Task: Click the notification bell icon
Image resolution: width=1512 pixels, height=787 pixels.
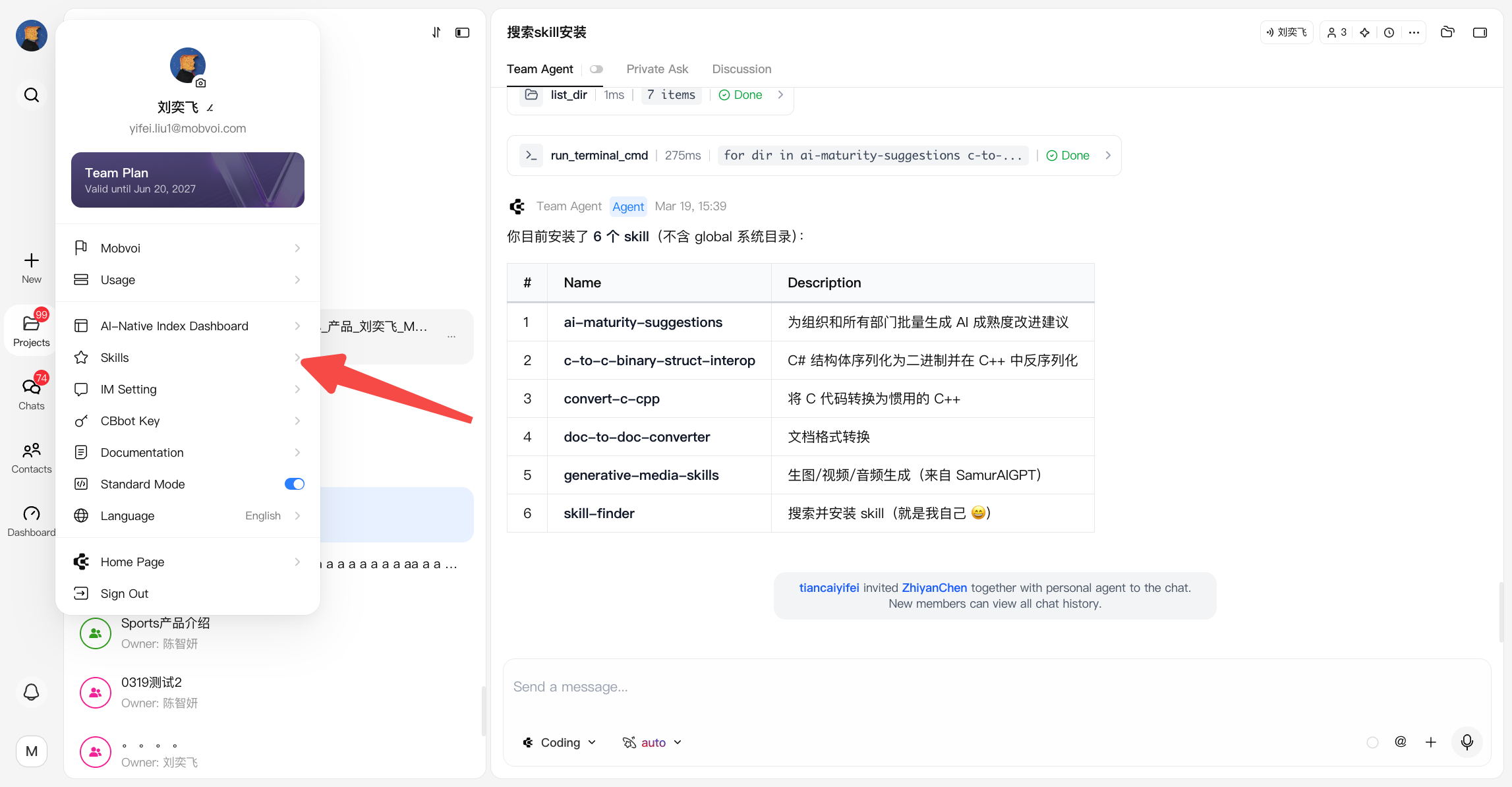Action: 31,692
